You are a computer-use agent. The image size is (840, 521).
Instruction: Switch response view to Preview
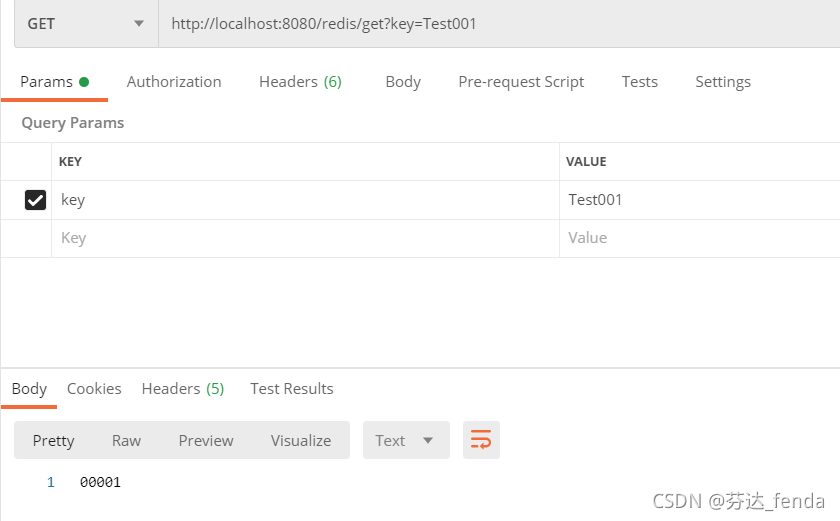point(206,441)
